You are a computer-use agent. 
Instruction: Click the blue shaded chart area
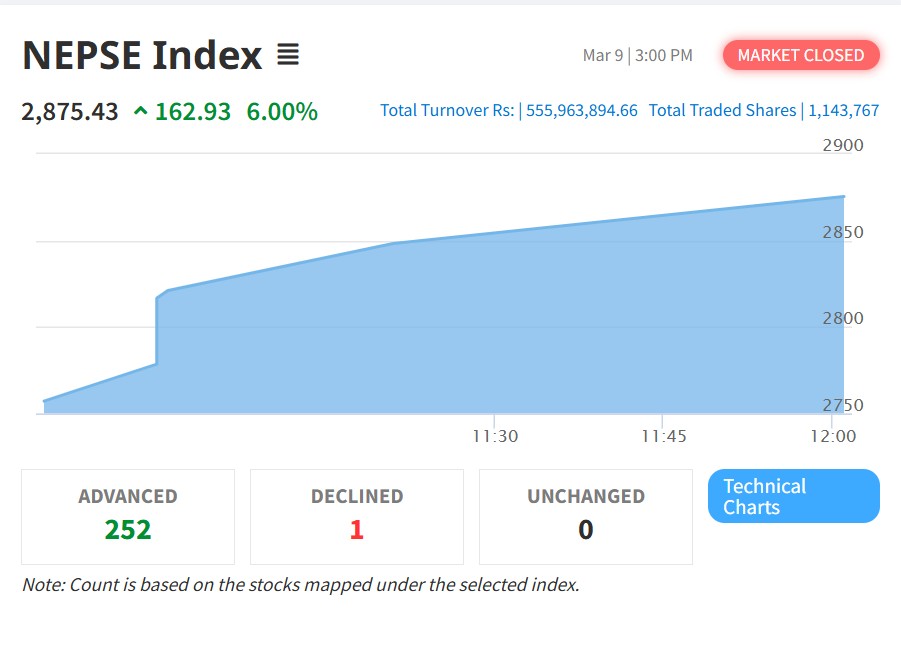pos(500,330)
